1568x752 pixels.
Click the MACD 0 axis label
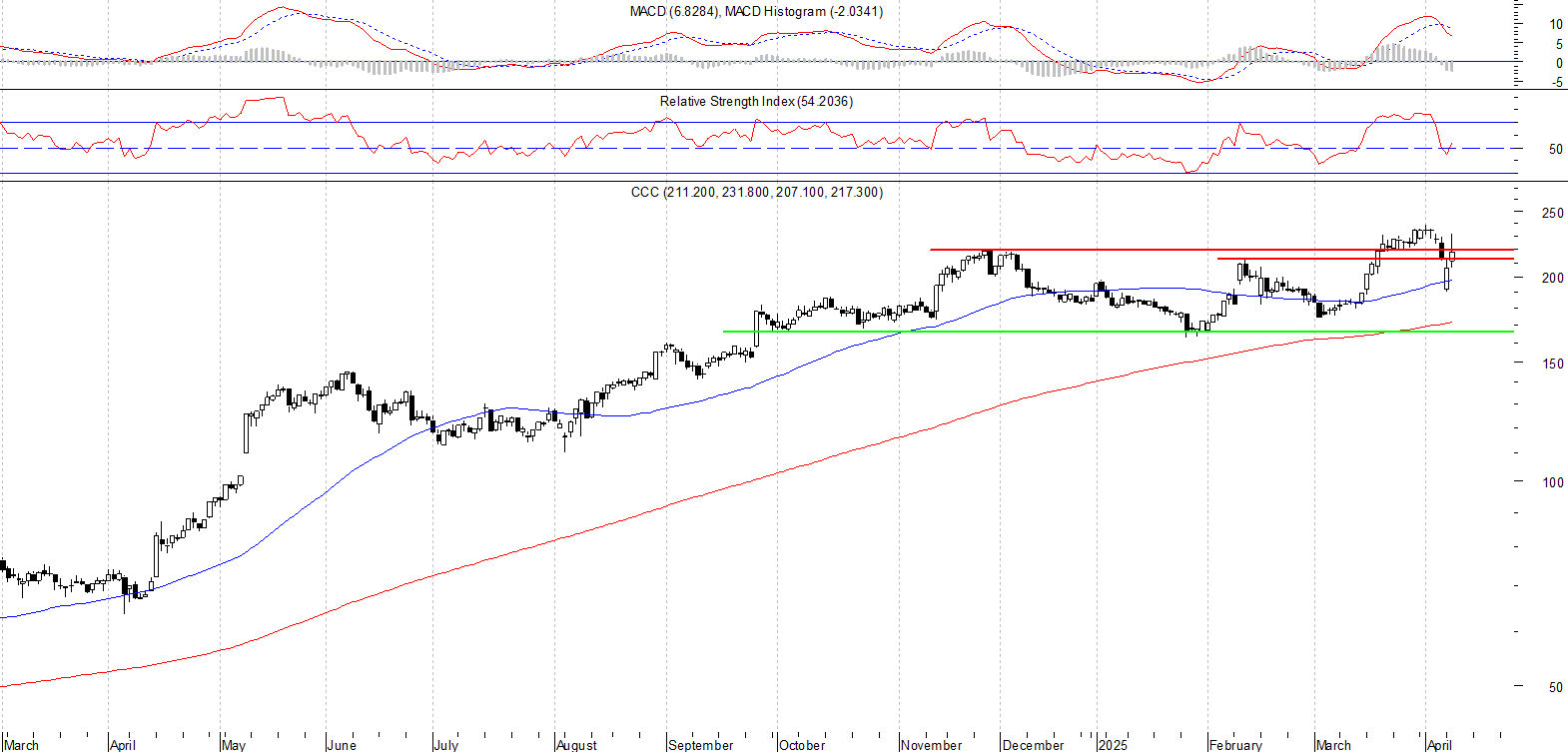pos(1560,64)
